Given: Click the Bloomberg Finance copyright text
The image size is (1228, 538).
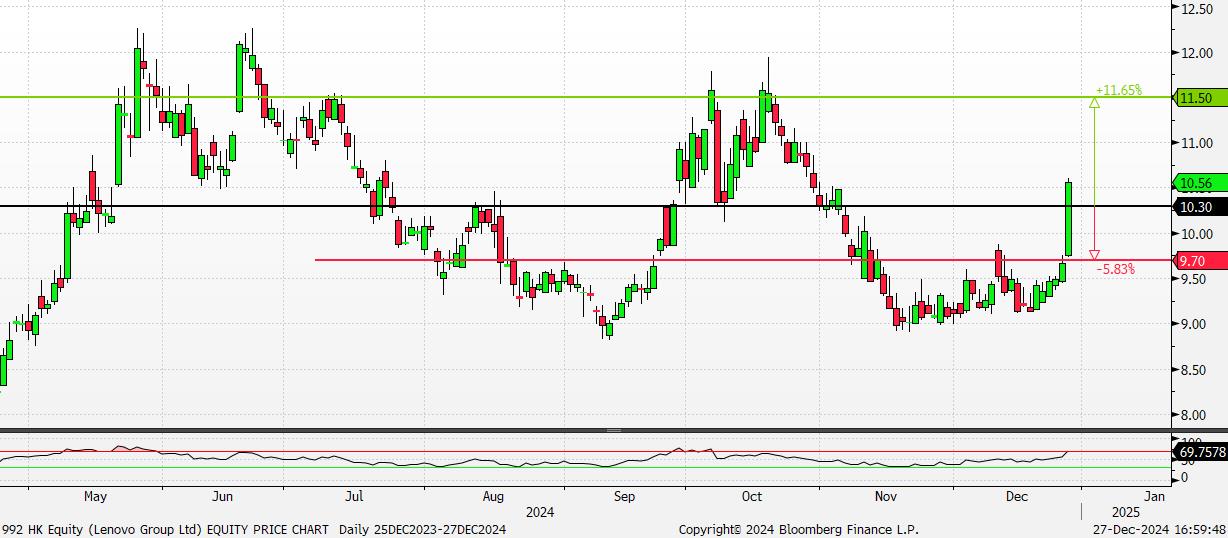Looking at the screenshot, I should pos(798,528).
